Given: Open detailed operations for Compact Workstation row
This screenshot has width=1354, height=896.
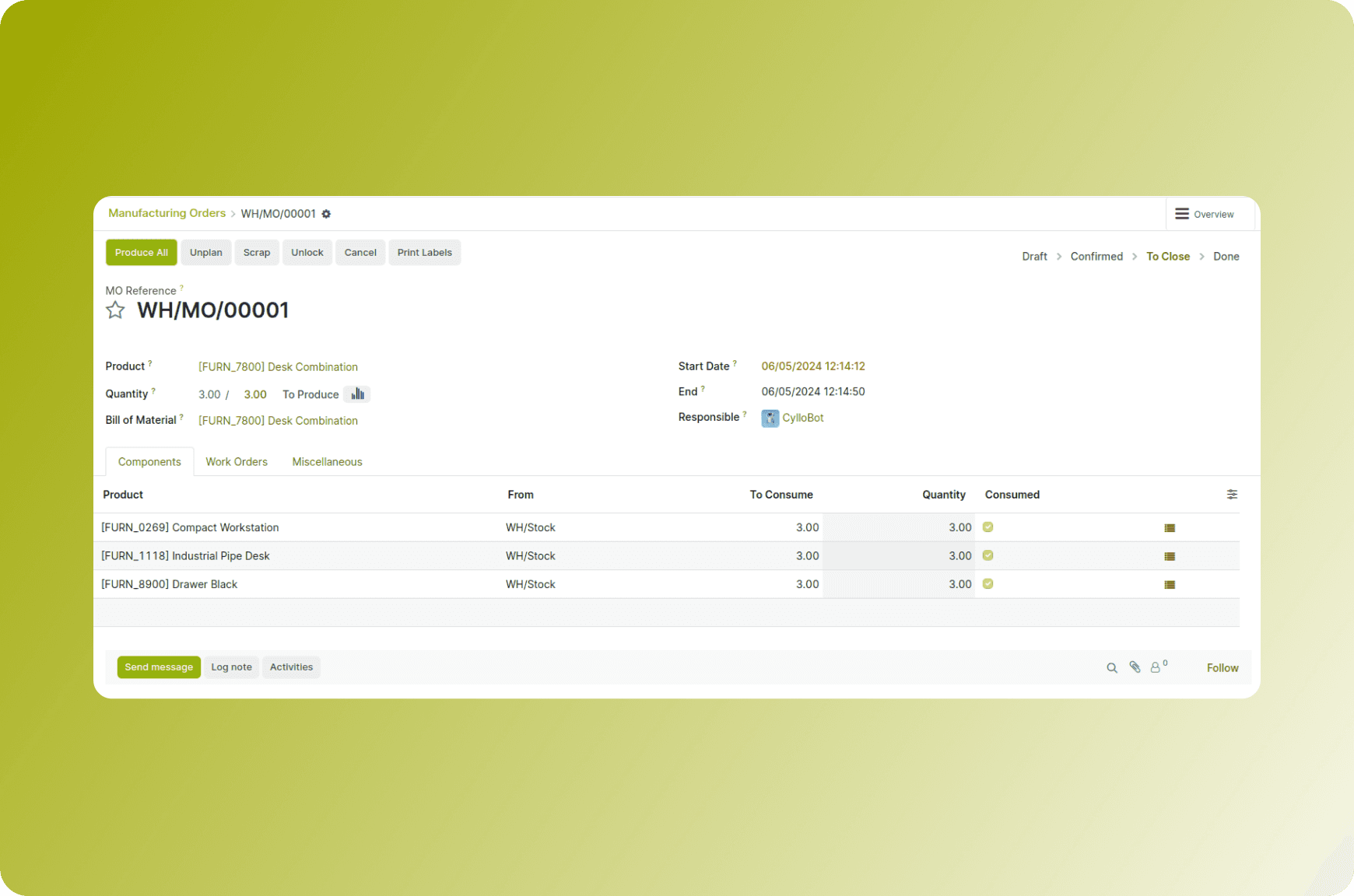Looking at the screenshot, I should [x=1170, y=528].
